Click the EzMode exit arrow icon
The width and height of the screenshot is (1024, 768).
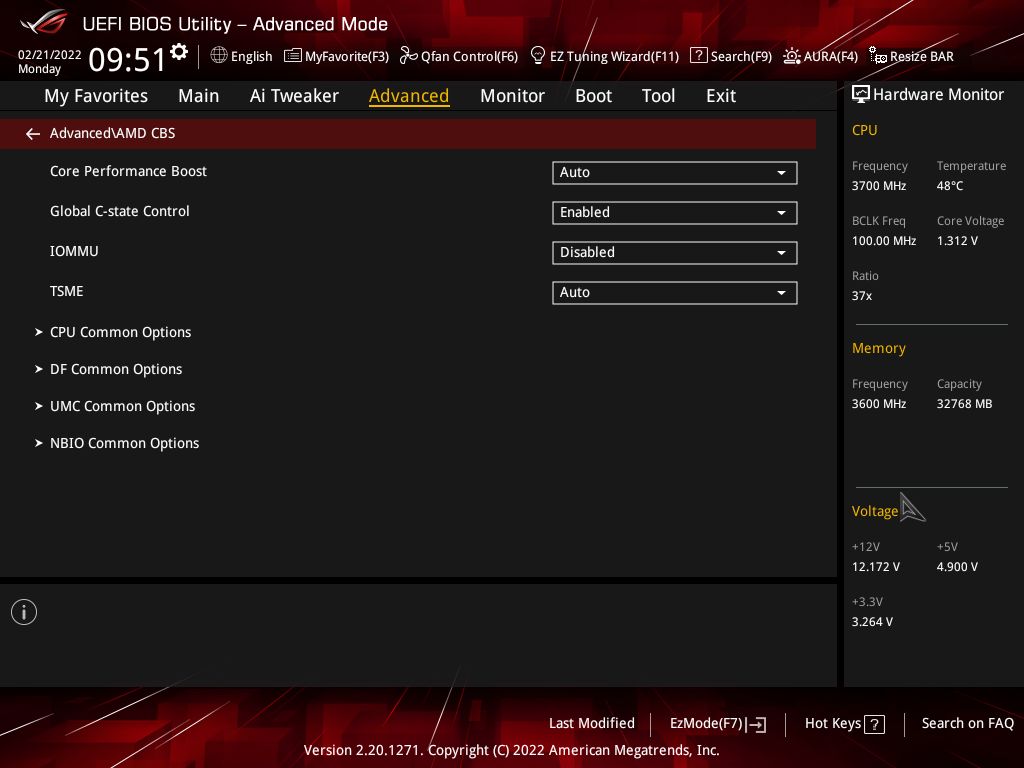coord(756,724)
